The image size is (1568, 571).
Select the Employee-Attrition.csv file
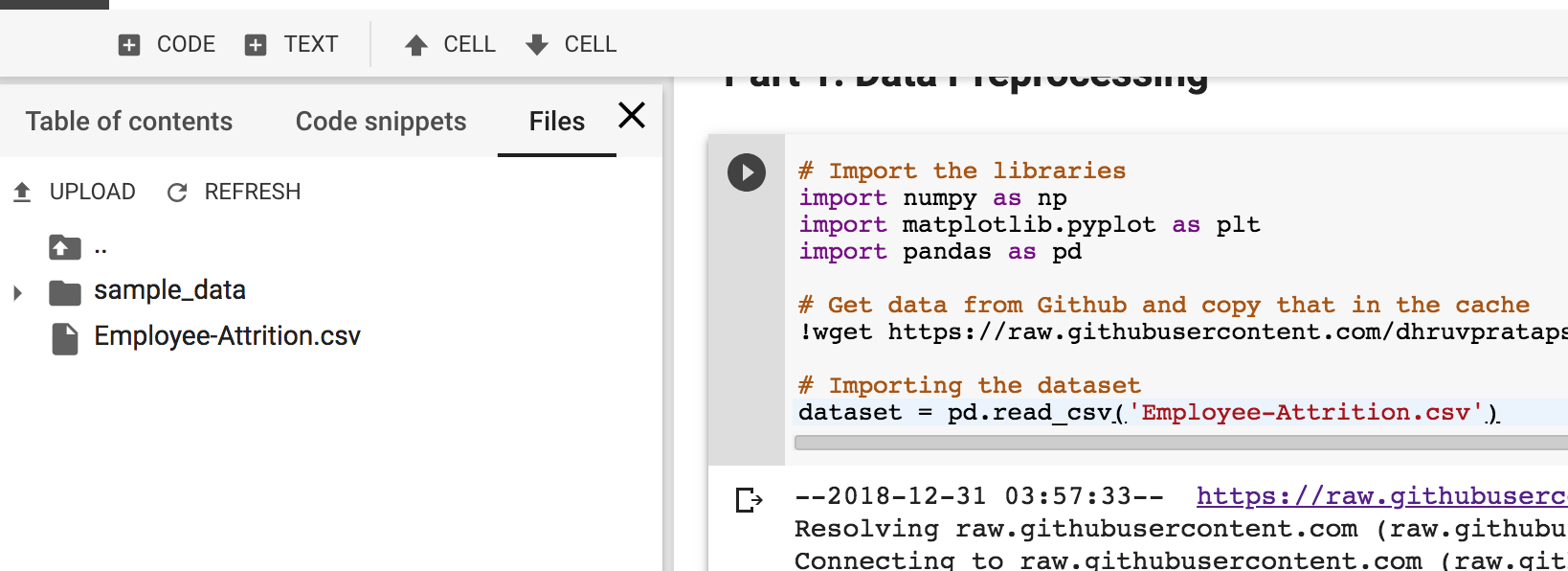(x=227, y=336)
